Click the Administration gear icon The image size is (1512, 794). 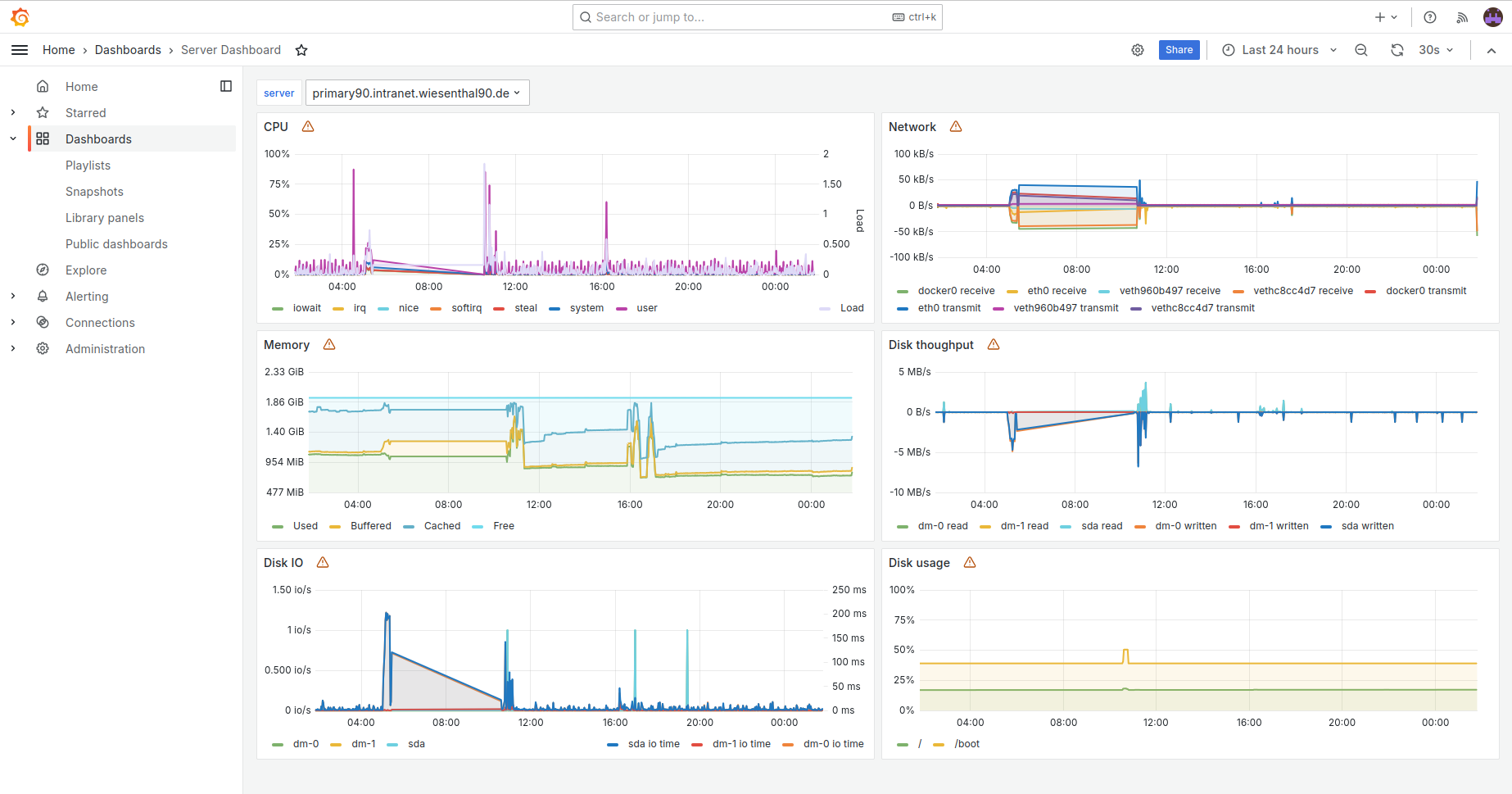(43, 348)
